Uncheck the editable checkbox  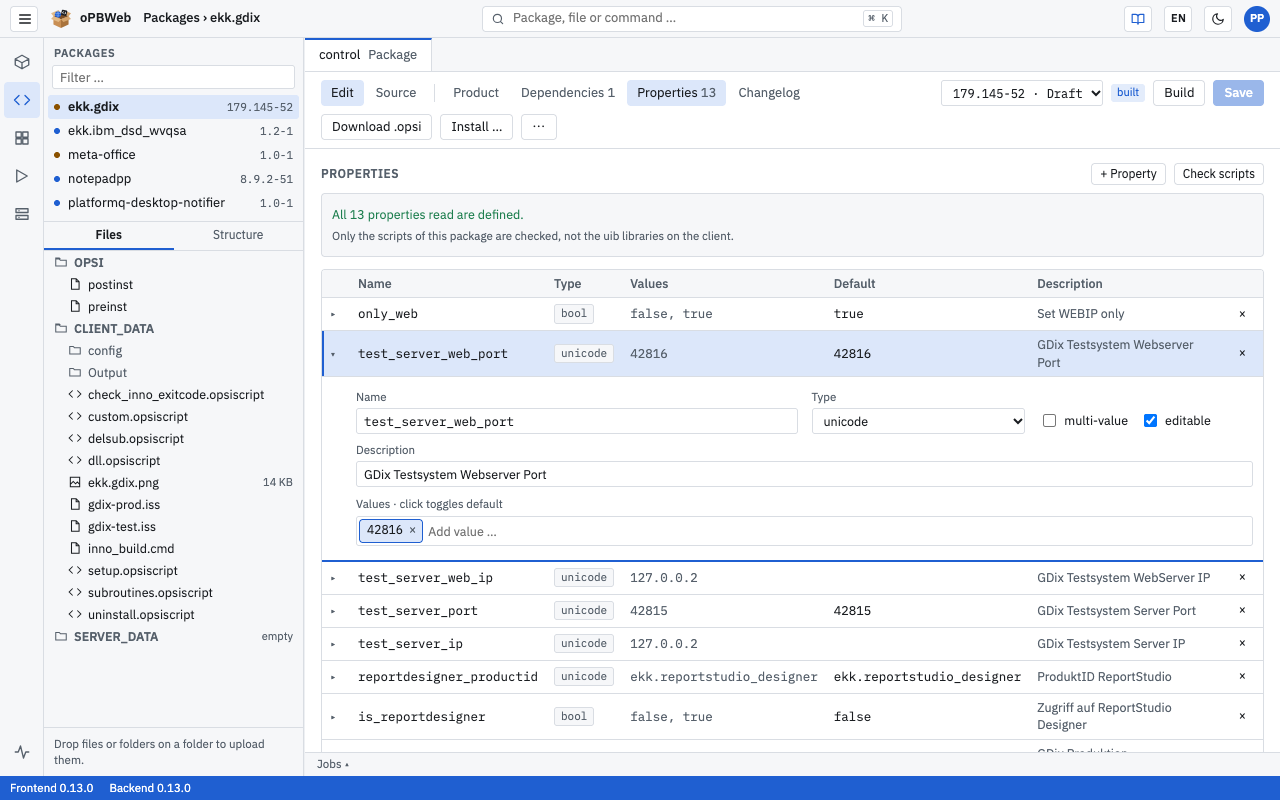[x=1150, y=421]
